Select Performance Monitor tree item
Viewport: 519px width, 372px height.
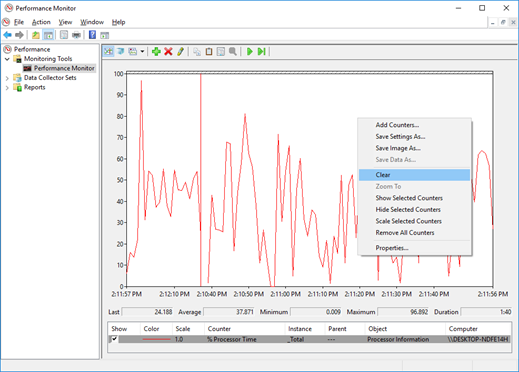pos(64,68)
